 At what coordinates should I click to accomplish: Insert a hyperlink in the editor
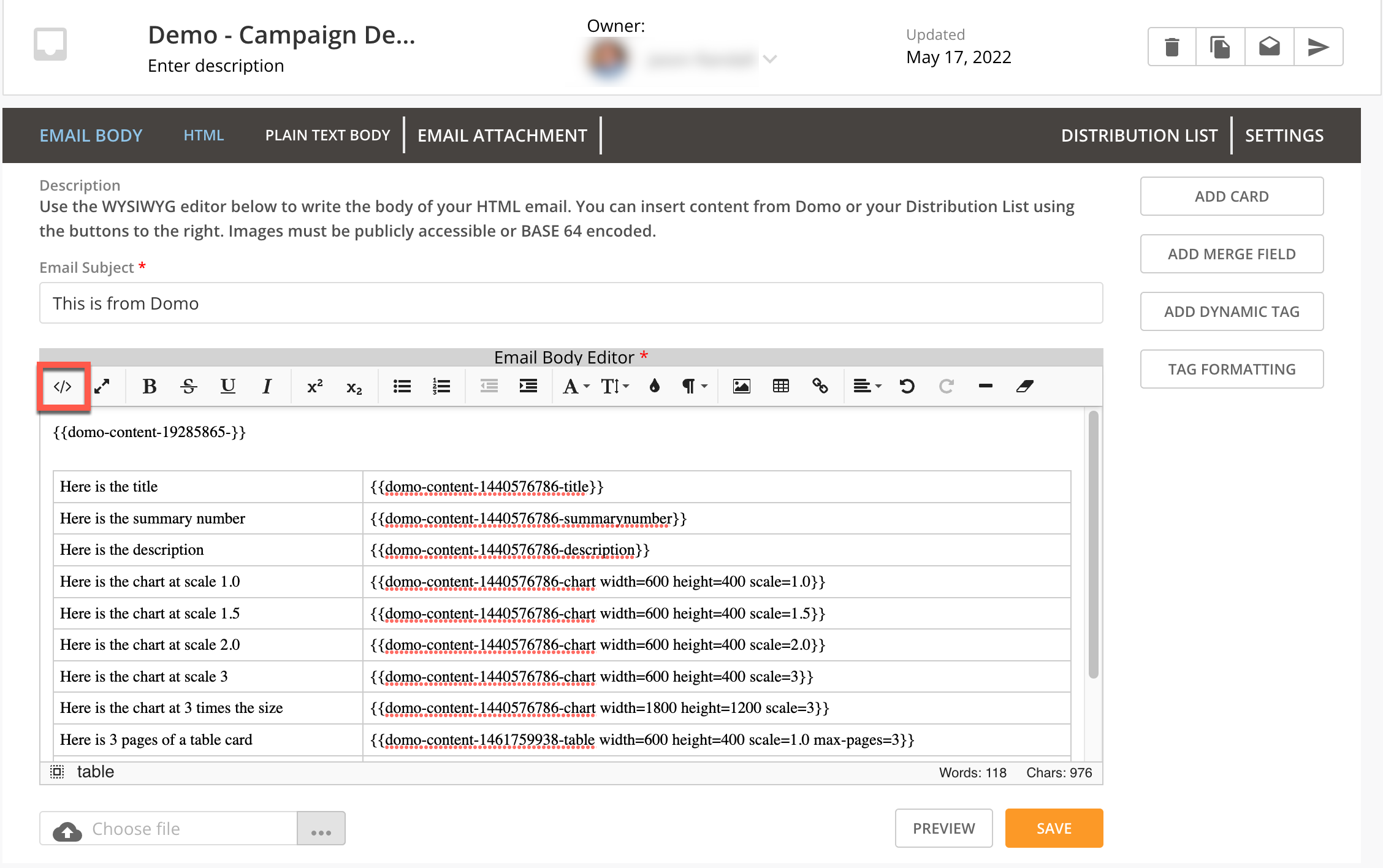[821, 386]
